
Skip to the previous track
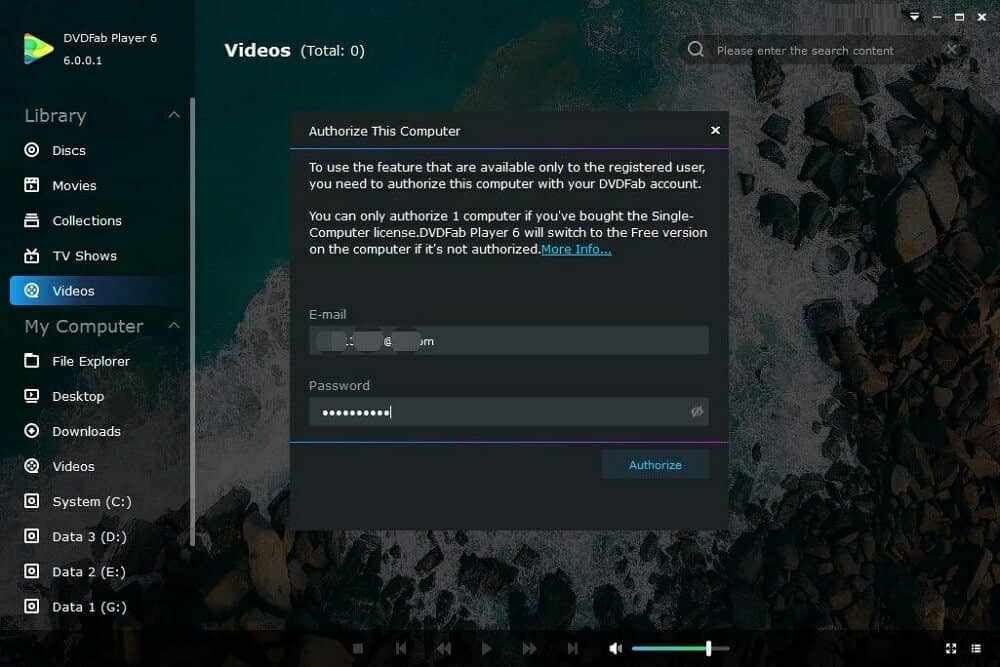pos(401,649)
